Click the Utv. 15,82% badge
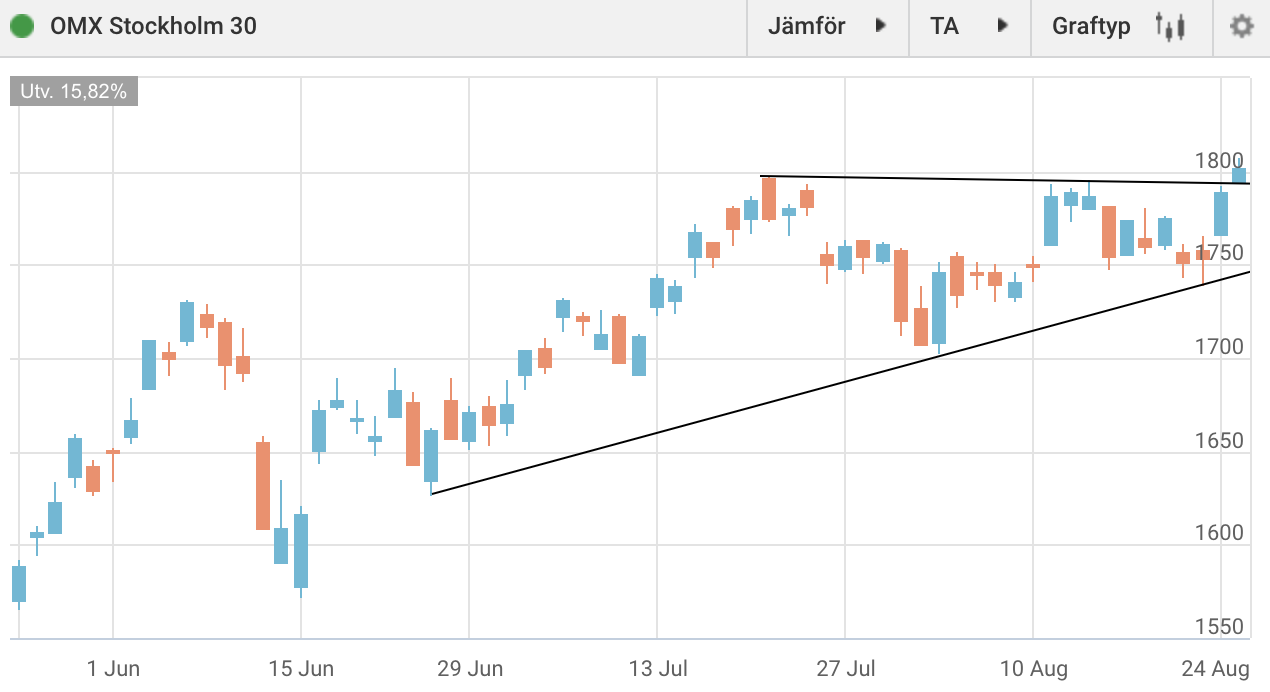 (x=74, y=92)
